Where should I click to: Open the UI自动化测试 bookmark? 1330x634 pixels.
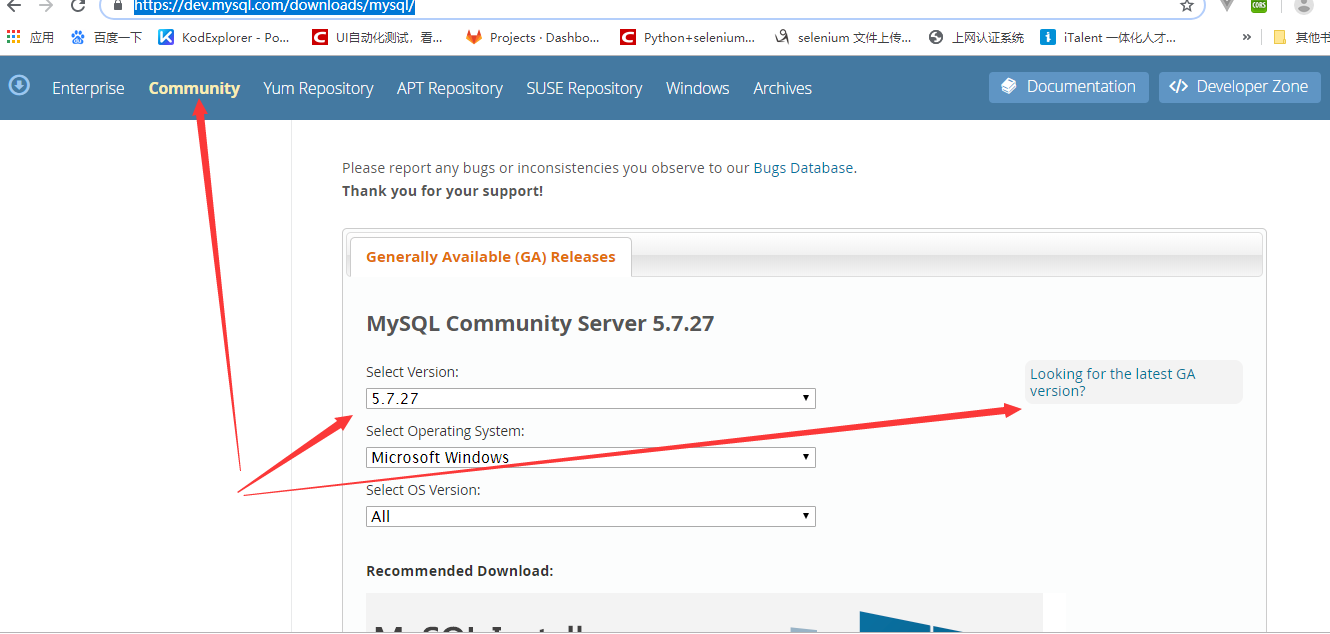(x=377, y=37)
